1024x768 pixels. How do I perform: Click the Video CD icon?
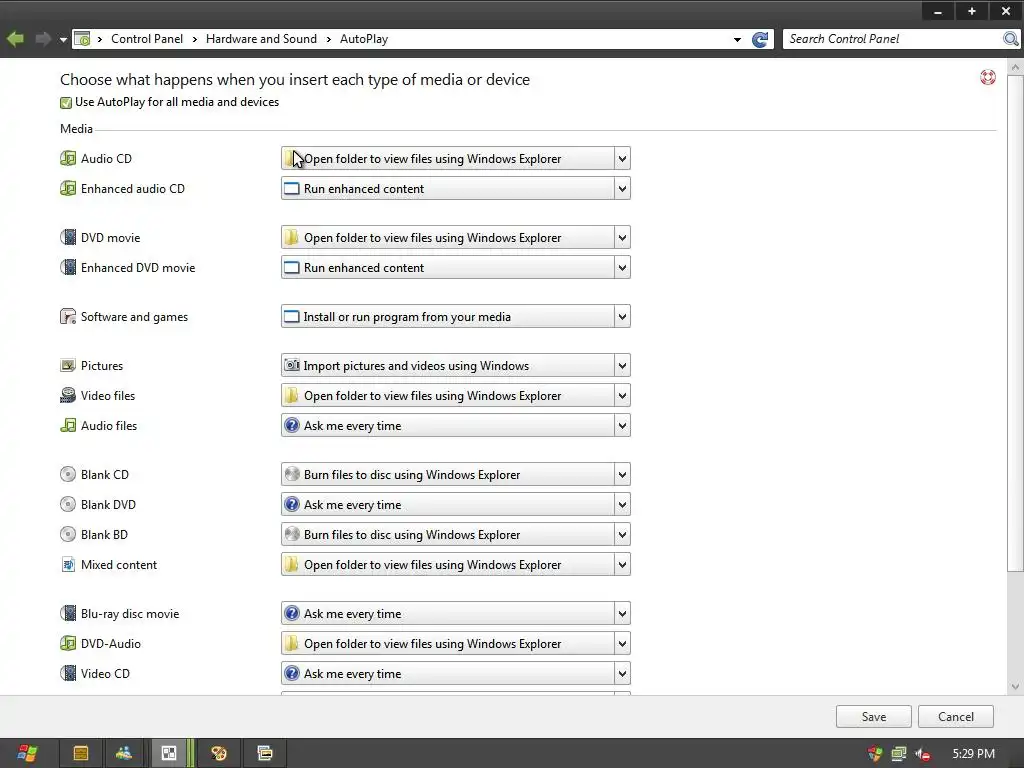[68, 674]
